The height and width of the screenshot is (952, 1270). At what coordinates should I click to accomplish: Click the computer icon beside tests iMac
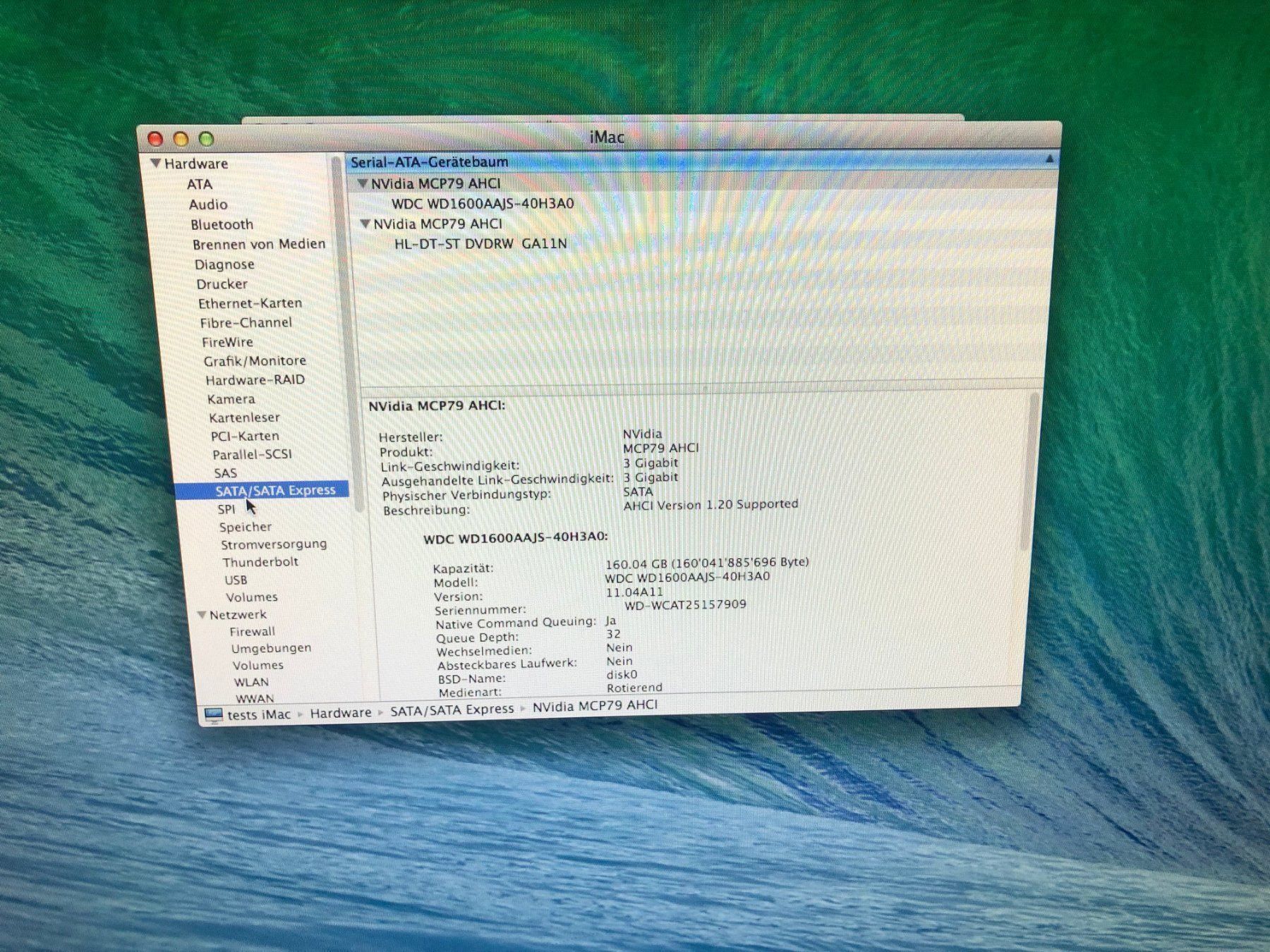click(x=213, y=716)
